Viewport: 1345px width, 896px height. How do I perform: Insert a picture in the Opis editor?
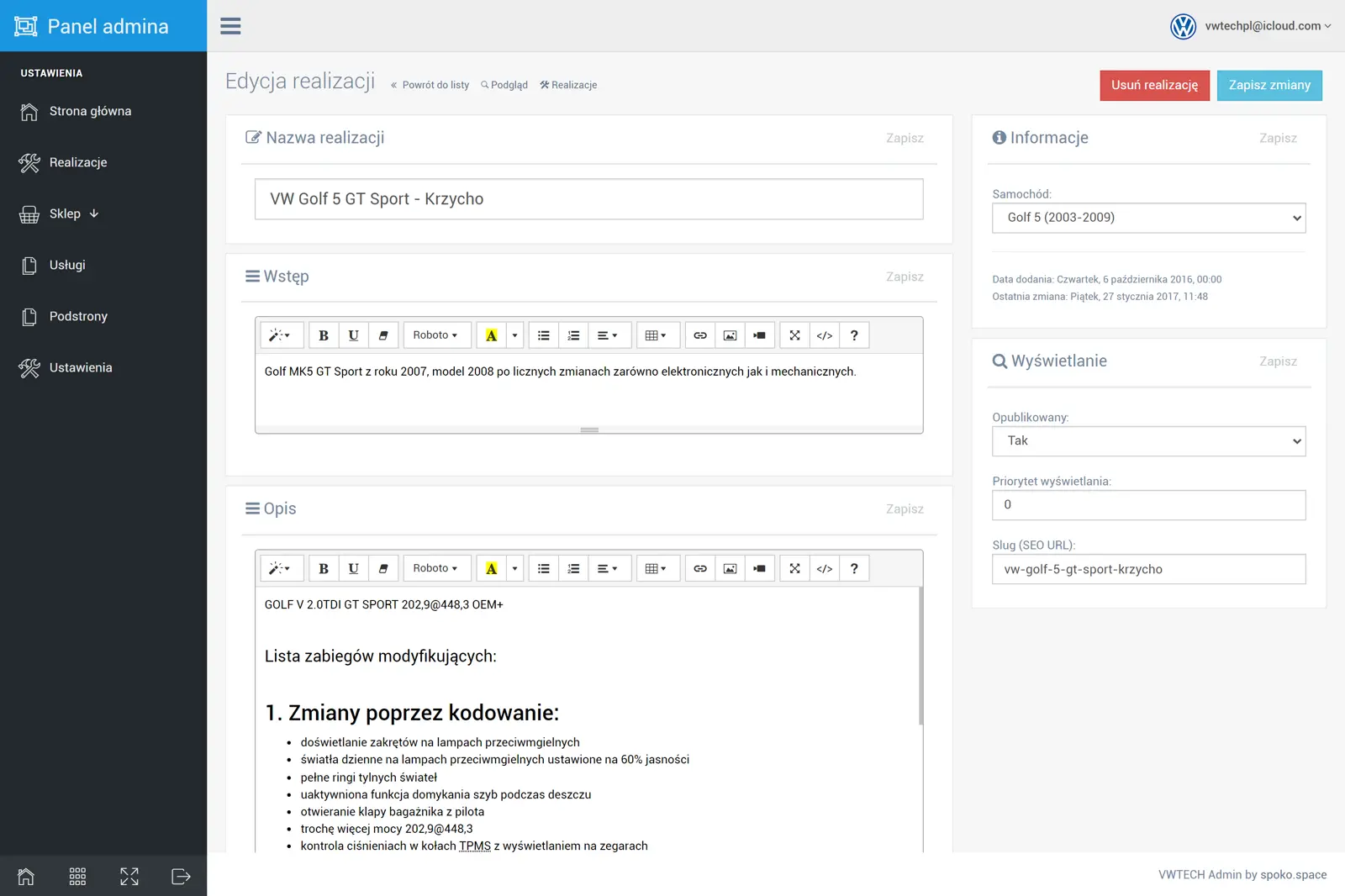[730, 569]
